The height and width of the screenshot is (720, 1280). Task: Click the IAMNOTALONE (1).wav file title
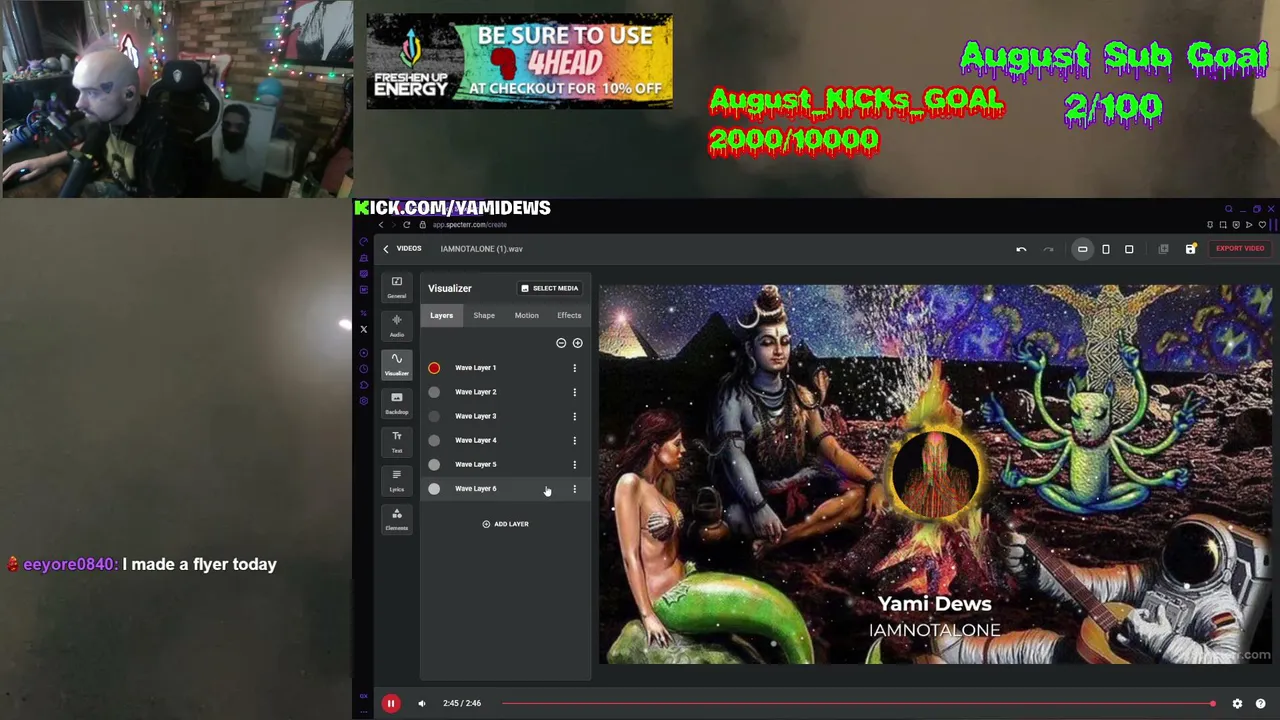(x=481, y=249)
